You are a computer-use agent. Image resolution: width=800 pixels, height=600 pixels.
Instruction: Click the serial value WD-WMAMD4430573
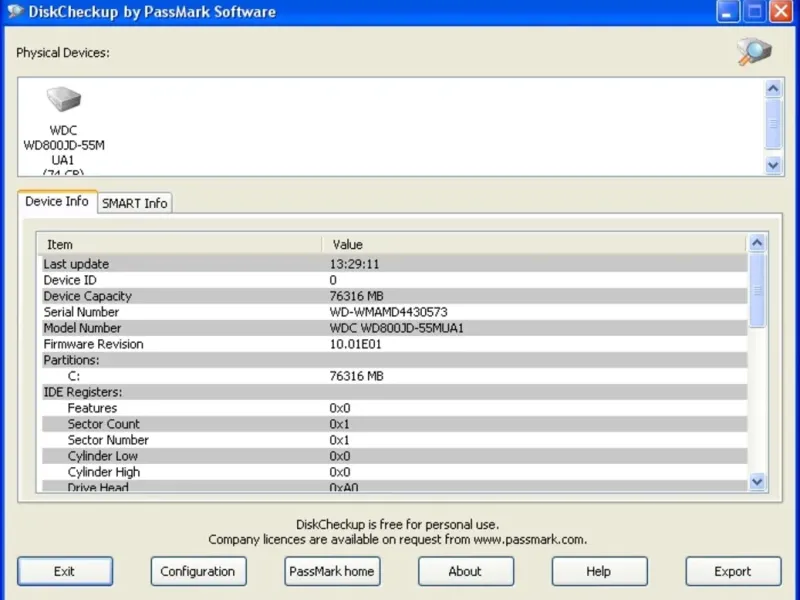click(x=388, y=312)
